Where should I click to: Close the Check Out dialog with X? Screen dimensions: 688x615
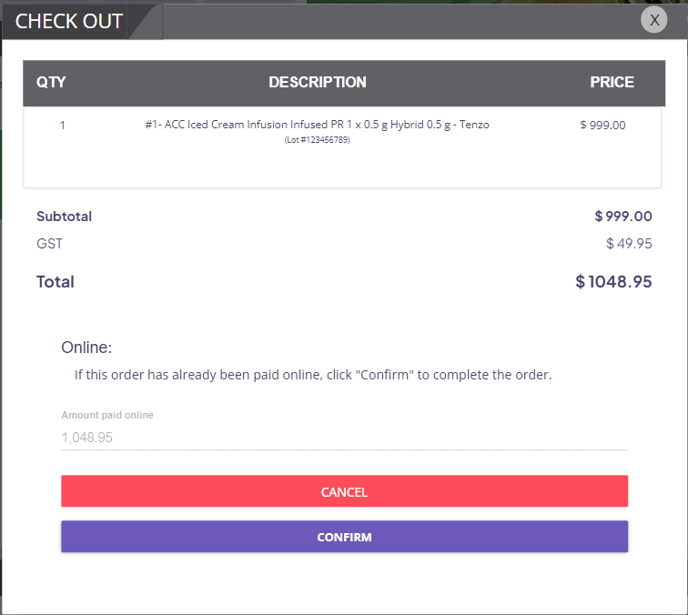coord(654,20)
